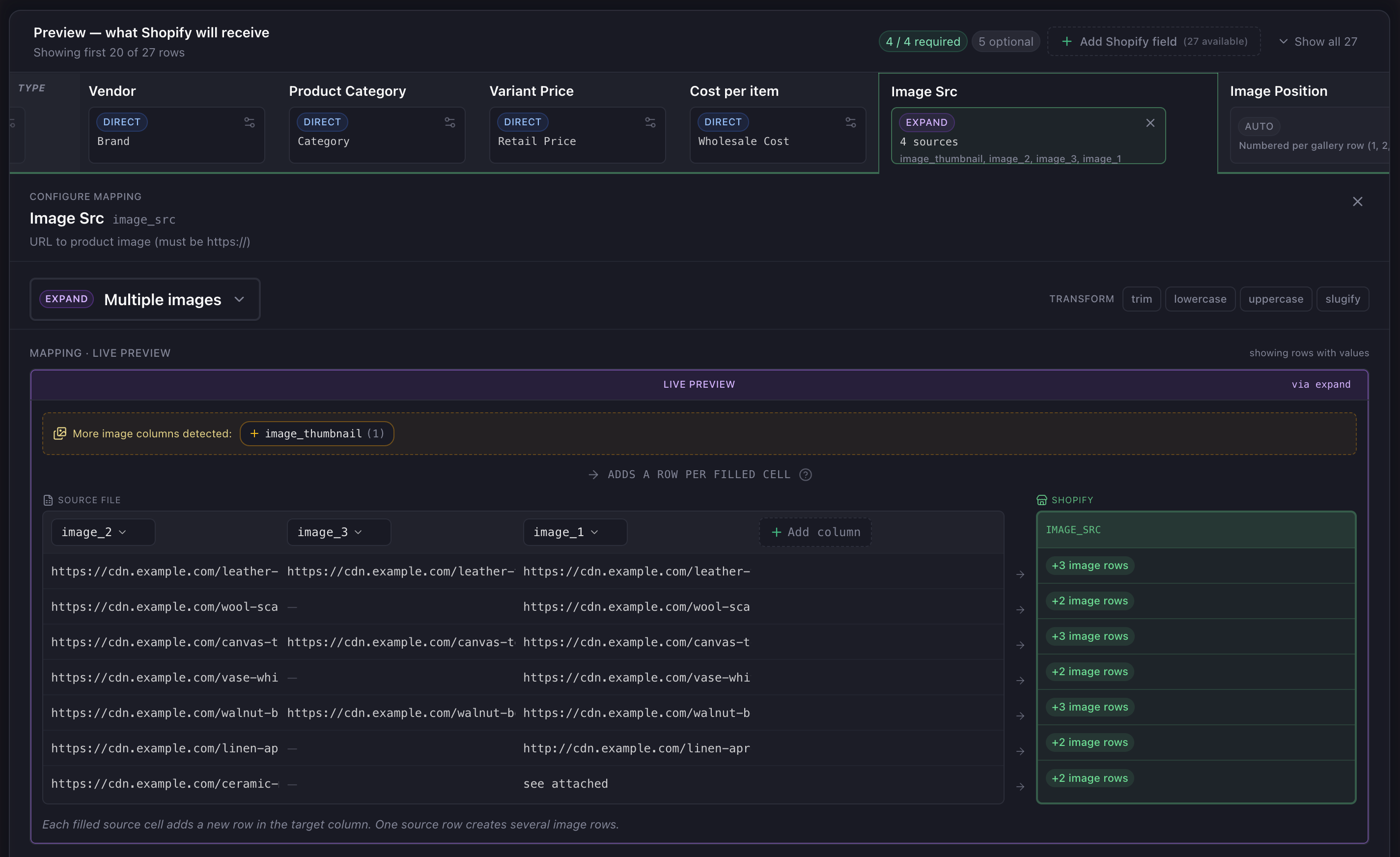Add column to source file
This screenshot has height=857, width=1400.
pos(815,532)
